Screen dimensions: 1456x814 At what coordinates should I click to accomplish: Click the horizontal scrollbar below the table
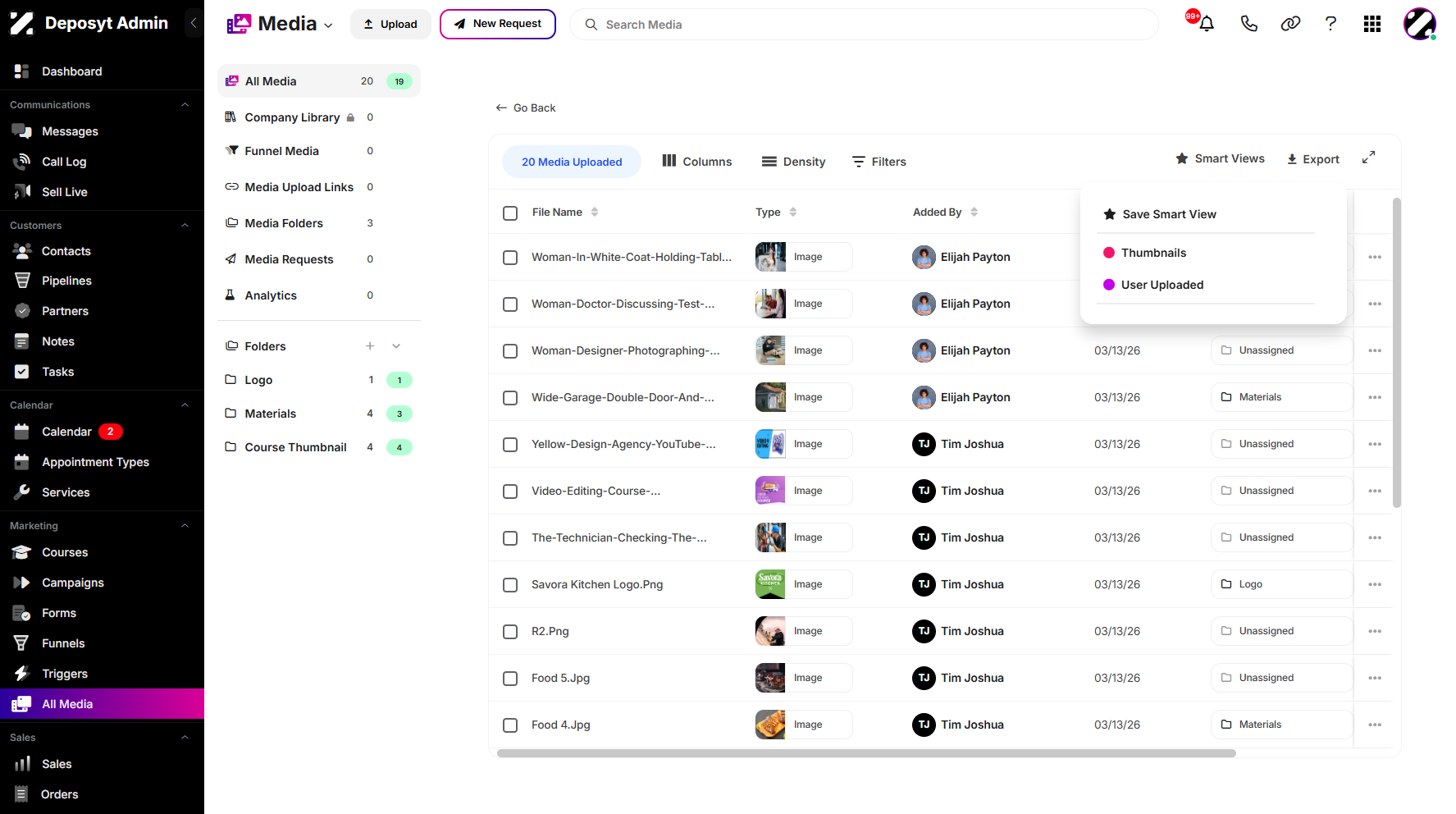coord(866,753)
